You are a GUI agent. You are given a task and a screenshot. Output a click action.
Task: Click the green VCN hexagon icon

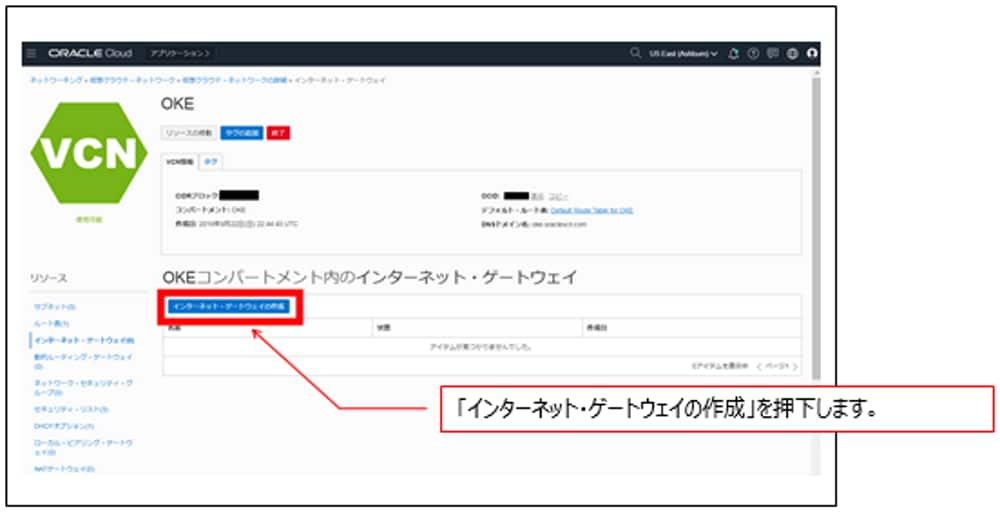pos(89,153)
